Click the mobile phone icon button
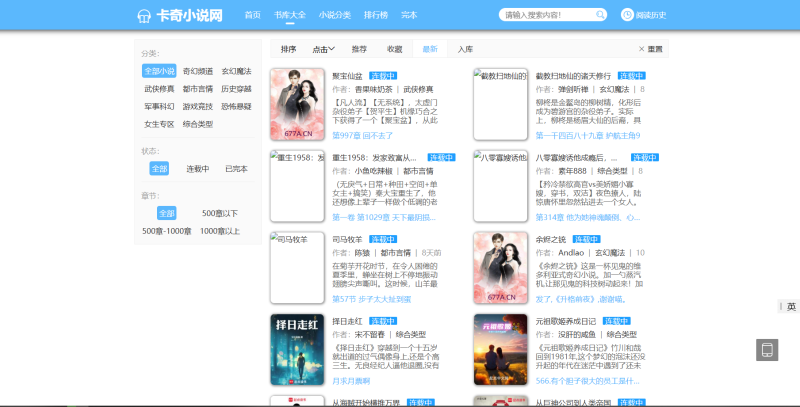 pos(767,350)
